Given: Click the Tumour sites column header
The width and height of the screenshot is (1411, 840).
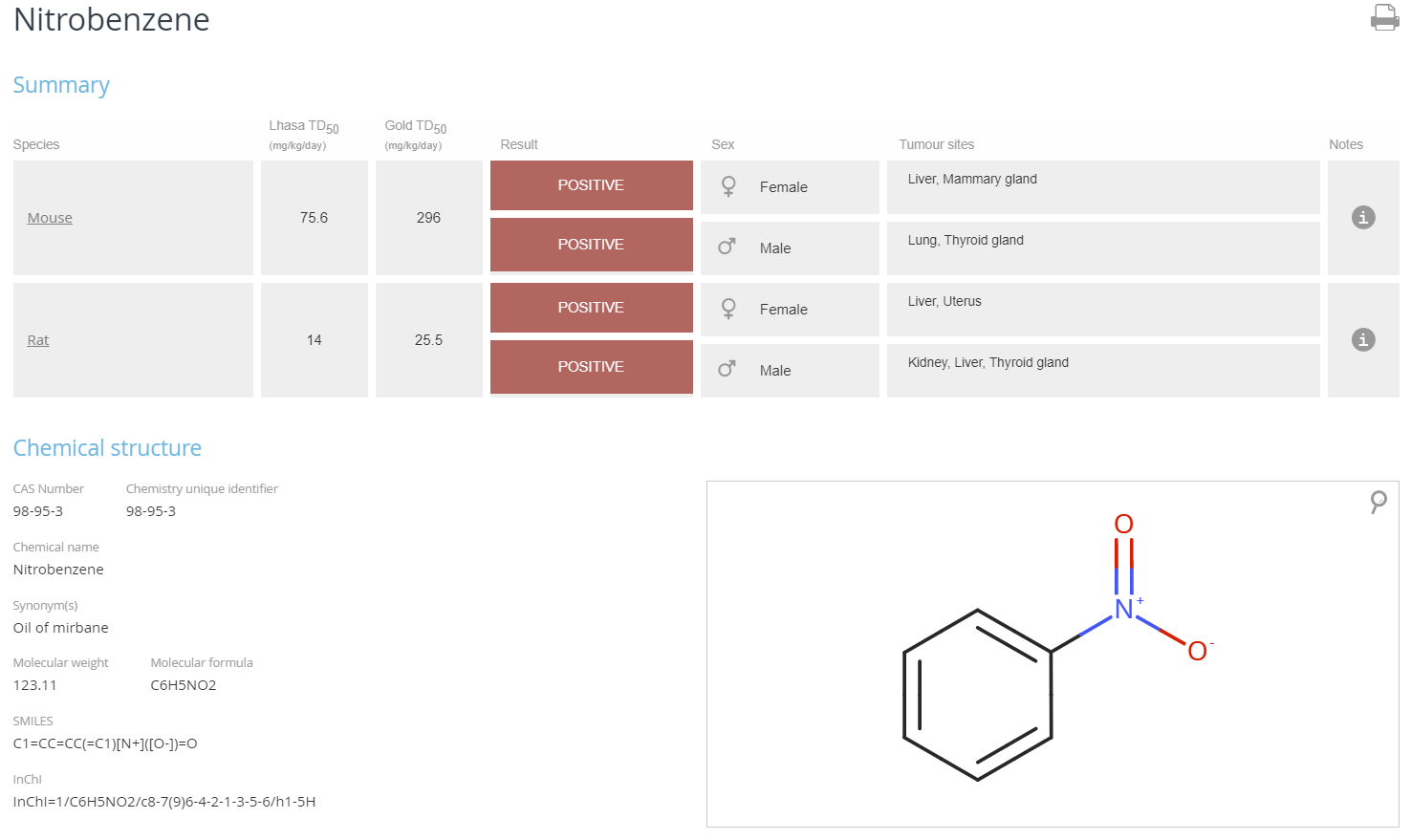Looking at the screenshot, I should click(936, 144).
